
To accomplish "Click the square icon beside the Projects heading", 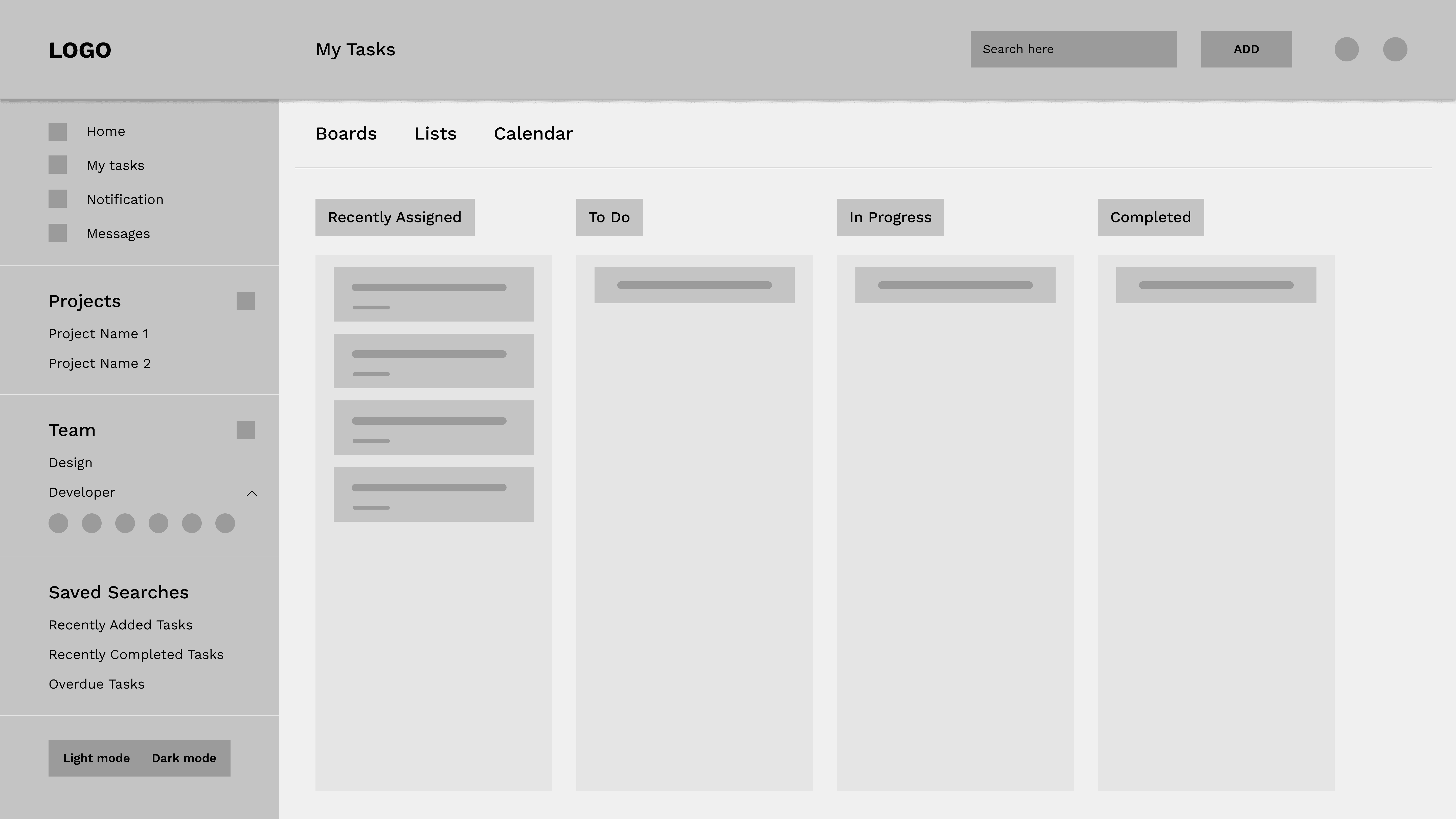I will [x=245, y=301].
